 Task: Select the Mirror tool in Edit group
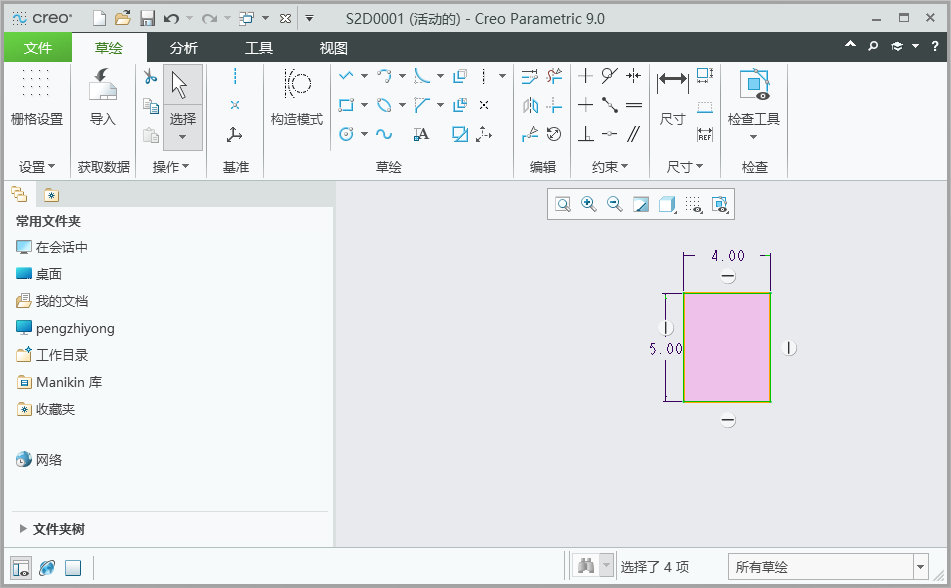(x=530, y=106)
